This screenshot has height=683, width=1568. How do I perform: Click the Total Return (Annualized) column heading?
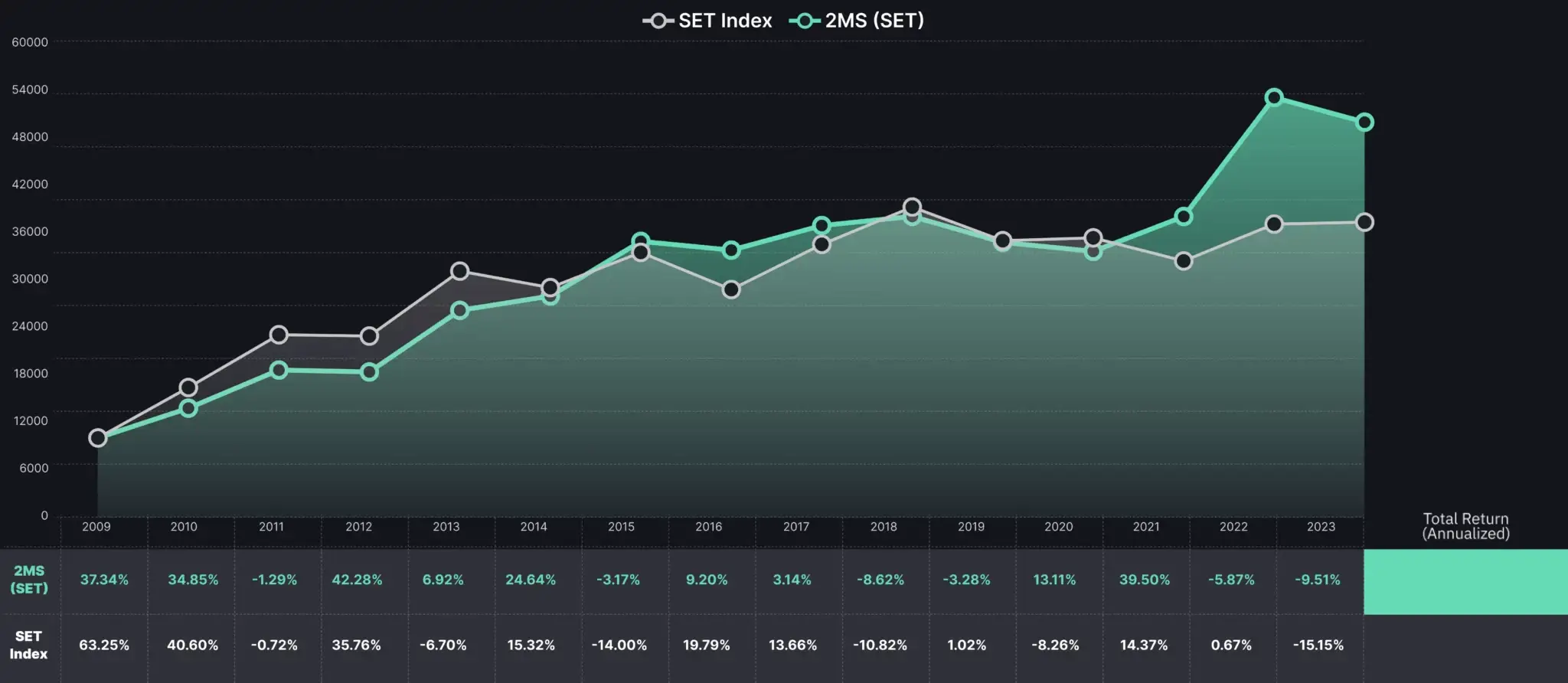(x=1465, y=526)
